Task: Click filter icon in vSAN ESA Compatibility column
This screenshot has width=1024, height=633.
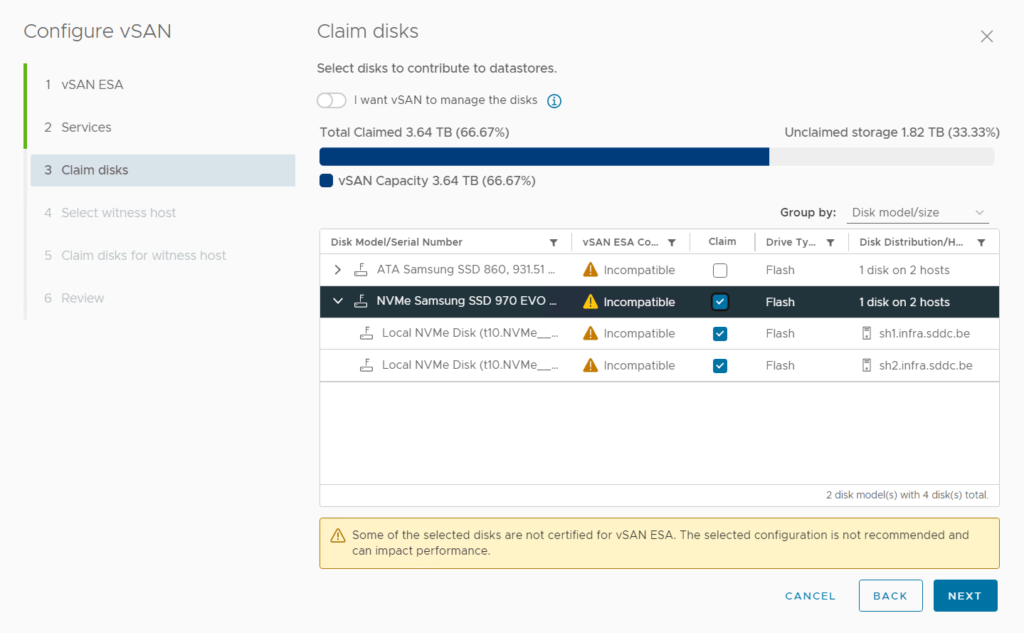Action: (672, 243)
